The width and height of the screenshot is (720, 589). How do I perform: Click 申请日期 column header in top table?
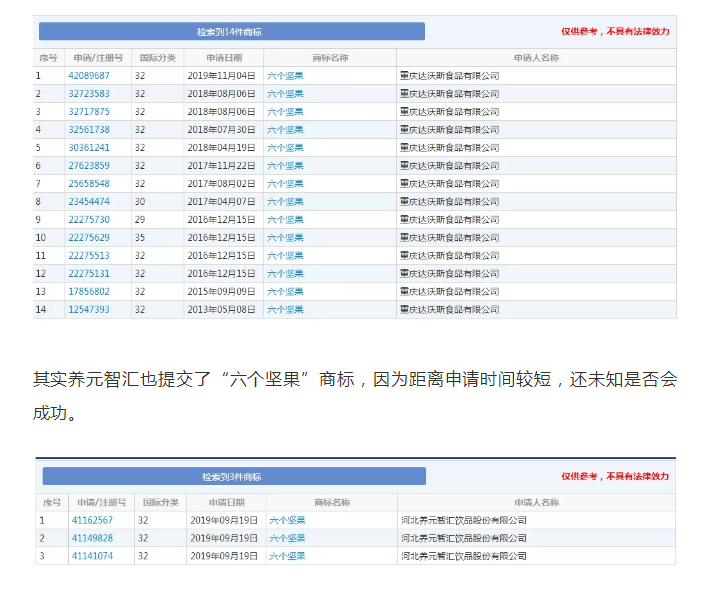(224, 58)
